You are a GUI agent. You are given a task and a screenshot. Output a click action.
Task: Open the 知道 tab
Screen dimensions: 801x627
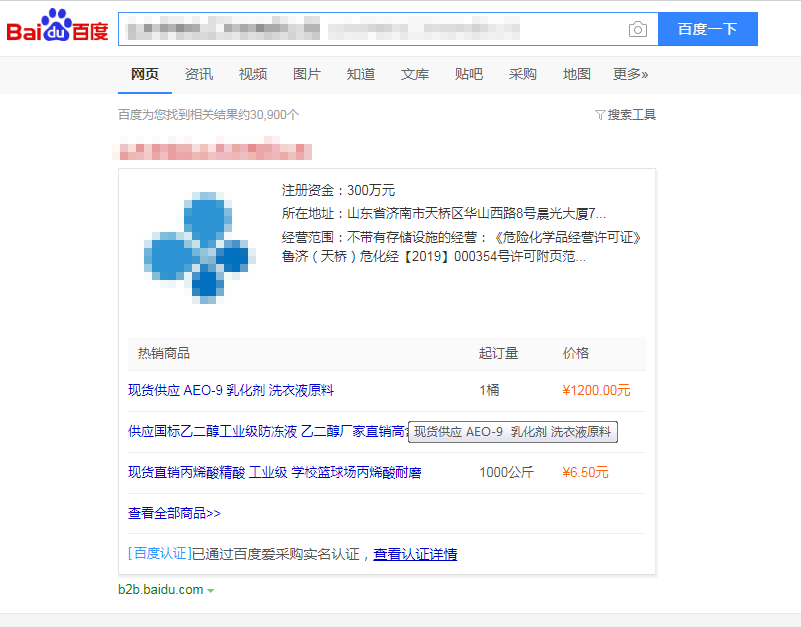click(361, 74)
